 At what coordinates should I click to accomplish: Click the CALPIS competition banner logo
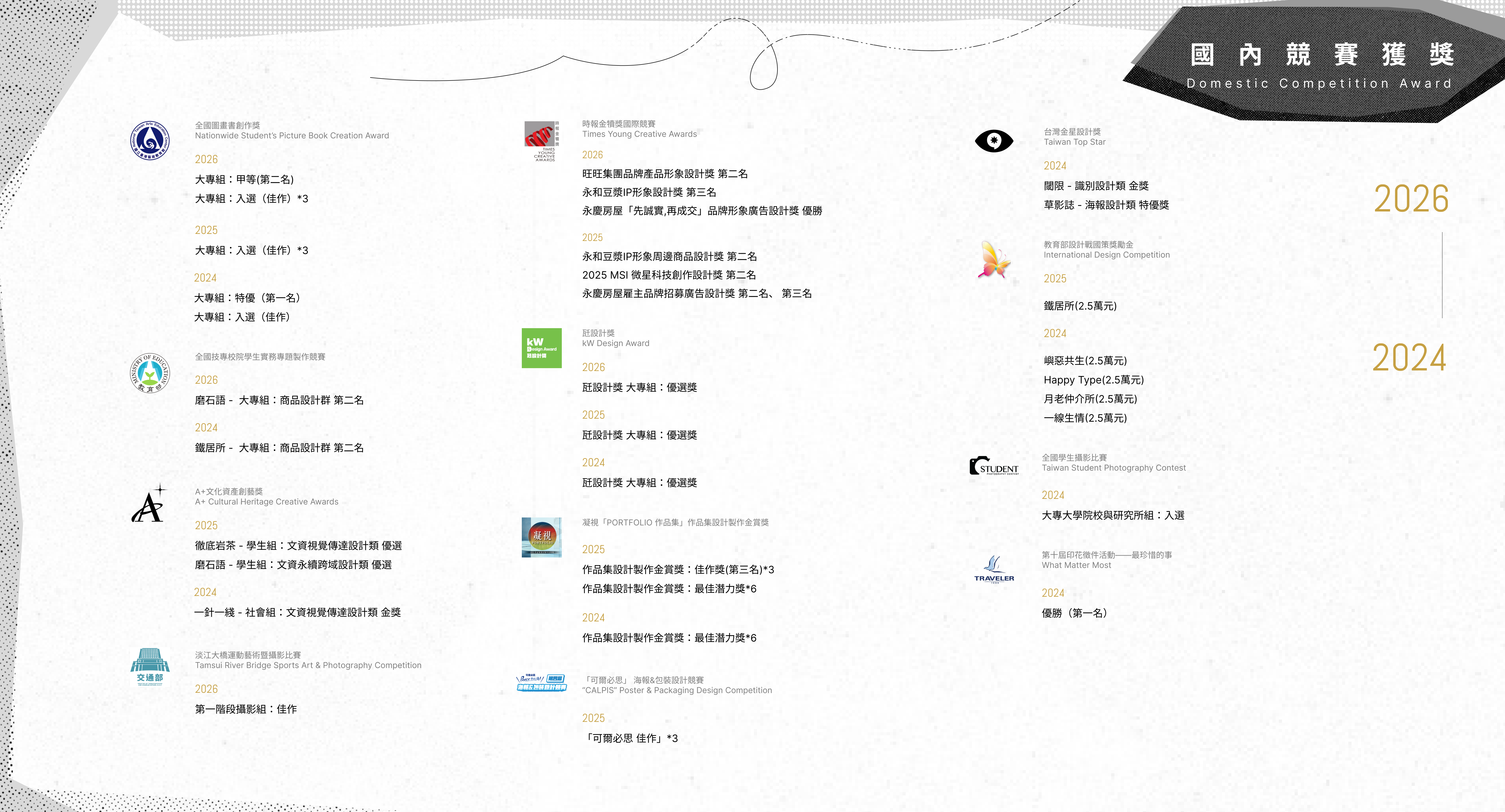[x=542, y=683]
